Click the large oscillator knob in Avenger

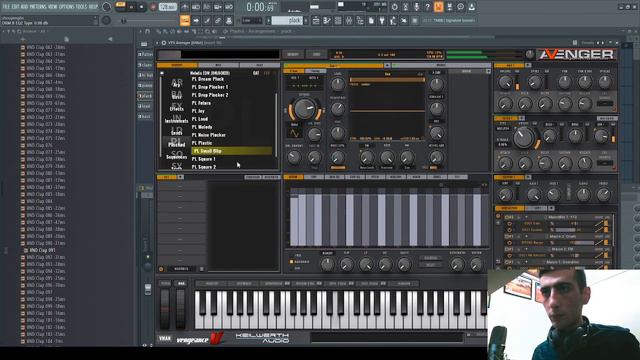(x=304, y=109)
